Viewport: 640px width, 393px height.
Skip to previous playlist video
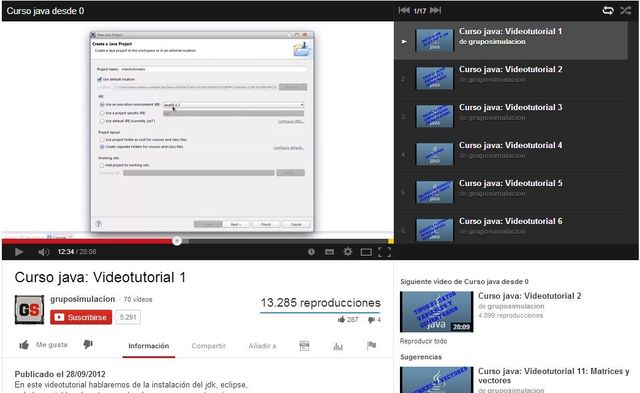(x=404, y=10)
